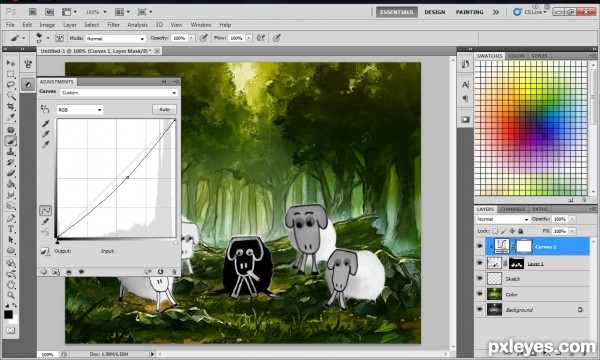Switch to the Color tab

(516, 56)
